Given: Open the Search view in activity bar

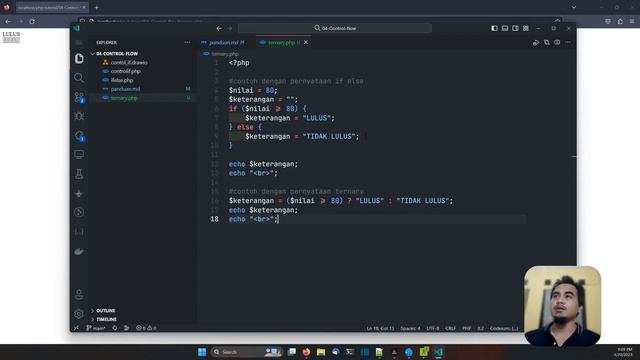Looking at the screenshot, I should coord(79,78).
